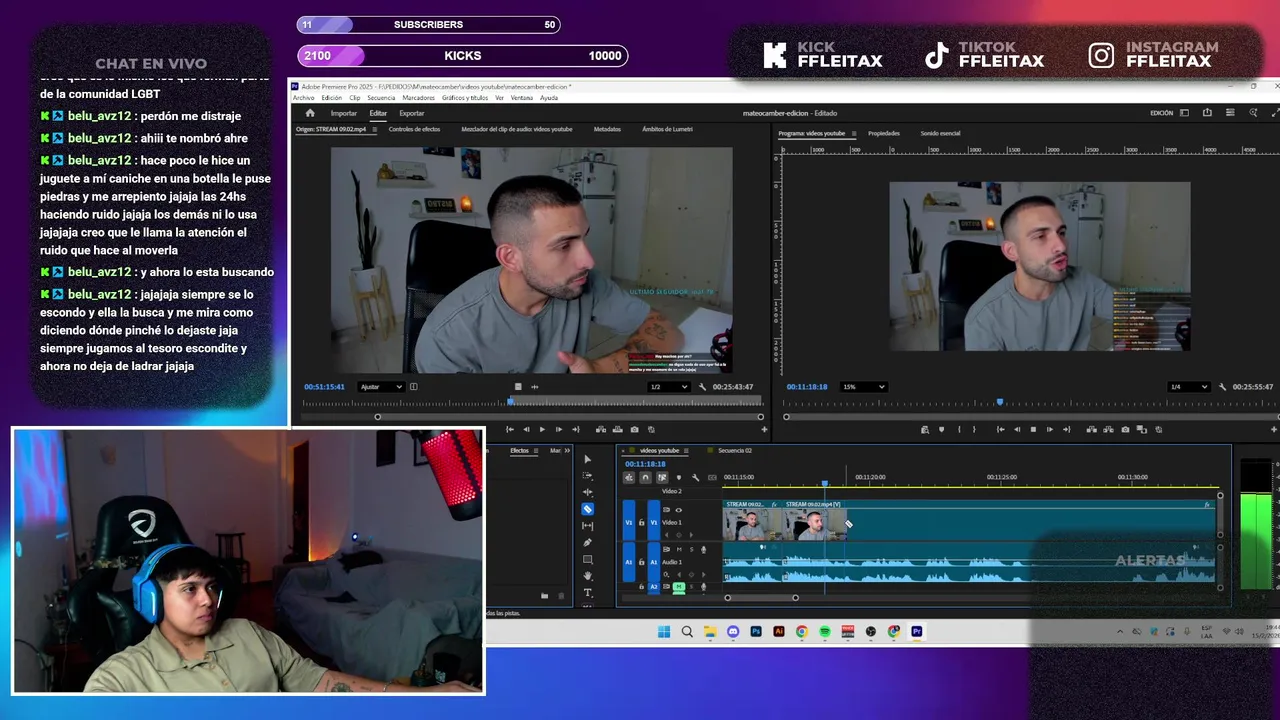The image size is (1280, 720).
Task: Click Source monitor button editor plus icon
Action: 764,430
